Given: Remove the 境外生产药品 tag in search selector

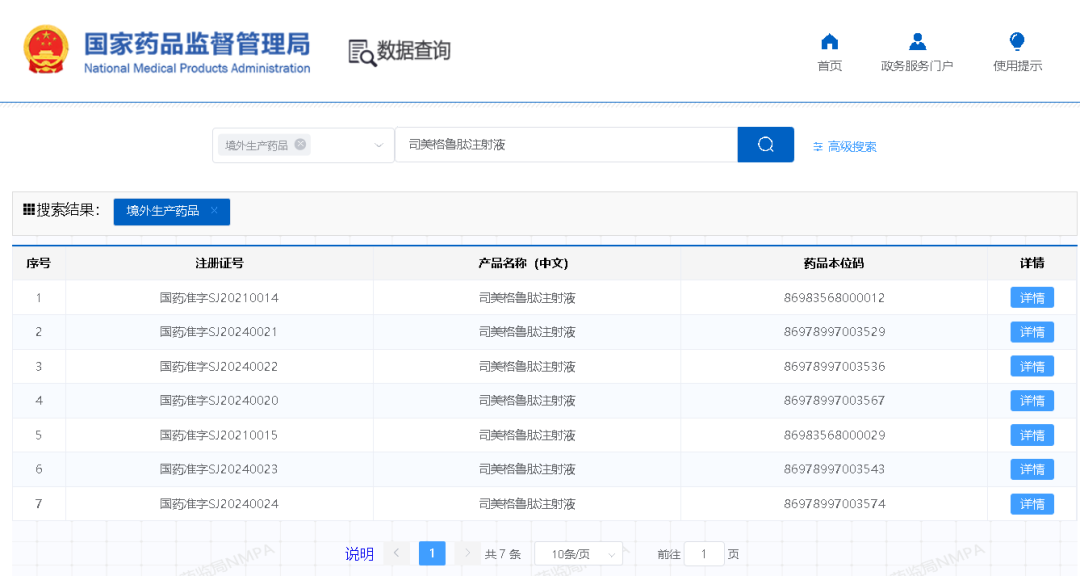Looking at the screenshot, I should pyautogui.click(x=300, y=144).
